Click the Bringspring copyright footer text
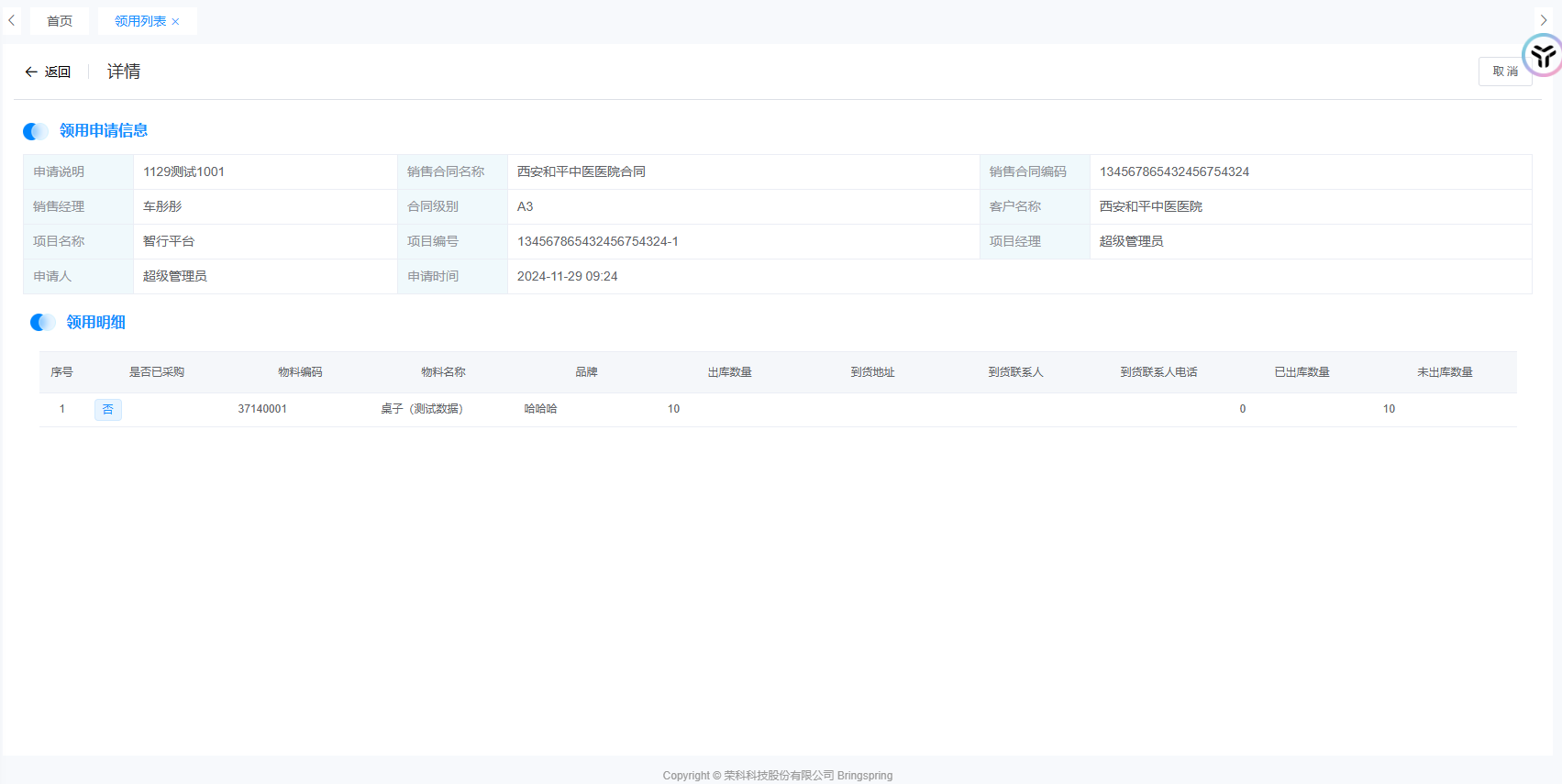The width and height of the screenshot is (1562, 784). (777, 776)
